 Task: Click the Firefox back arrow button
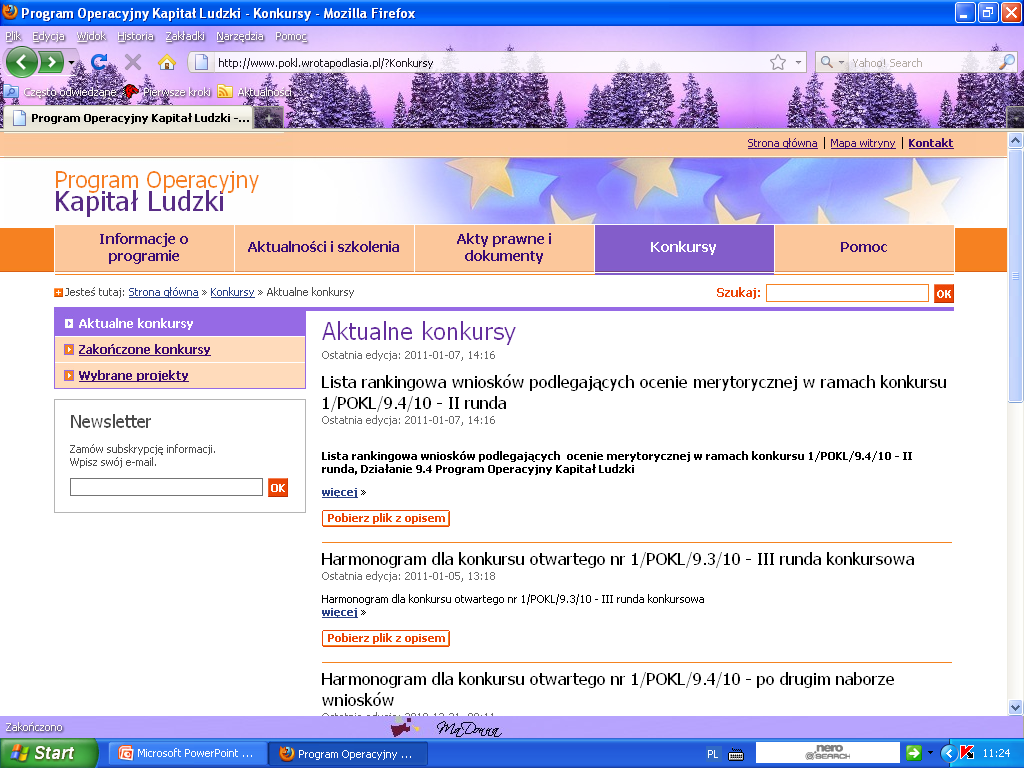(x=22, y=63)
